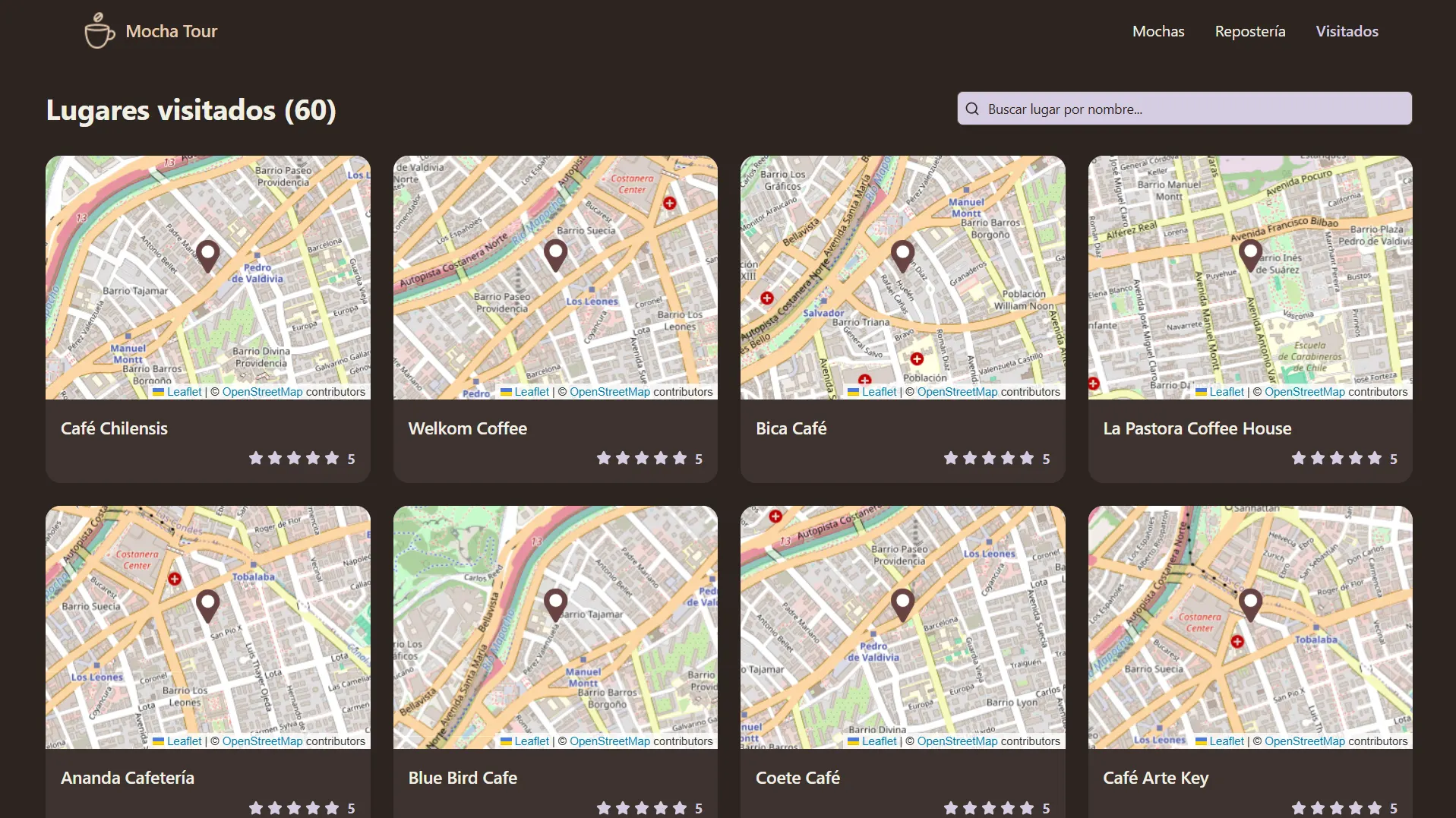Open the OpenStreetMap link on Blue Bird Cafe map
1456x818 pixels.
[x=610, y=741]
